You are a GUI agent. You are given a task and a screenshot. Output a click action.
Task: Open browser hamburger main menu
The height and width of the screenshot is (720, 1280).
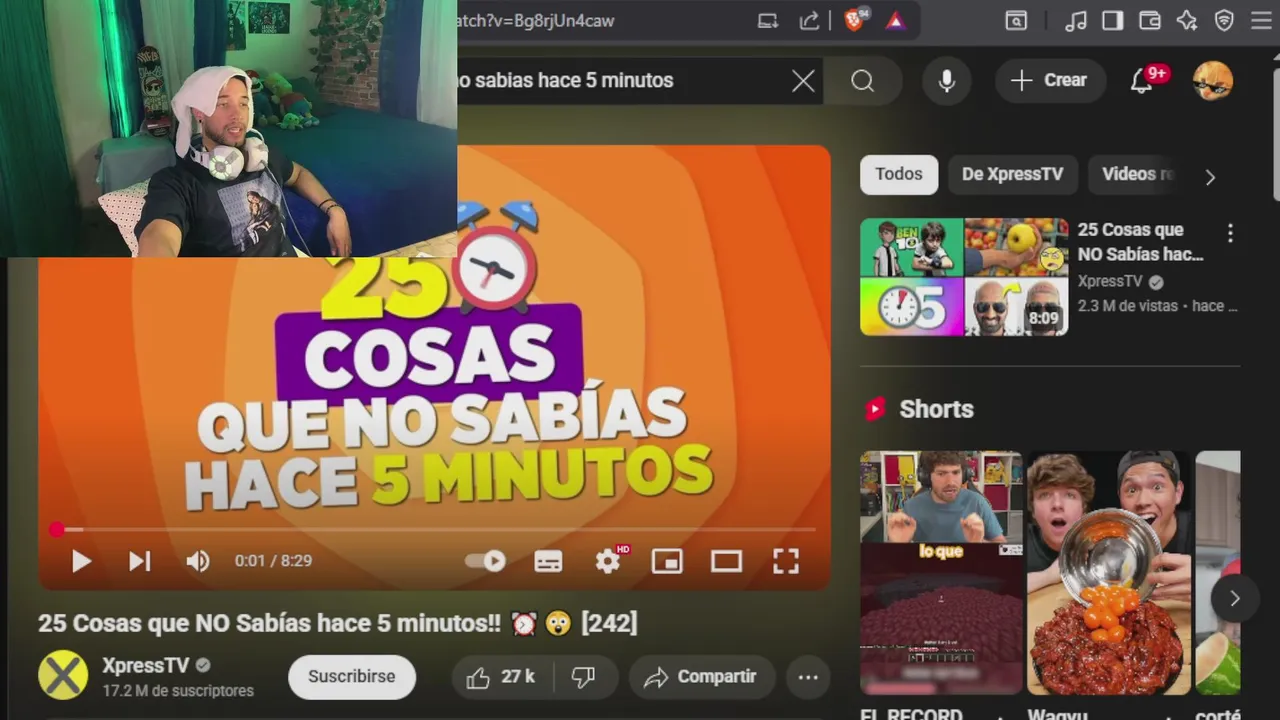[1261, 20]
